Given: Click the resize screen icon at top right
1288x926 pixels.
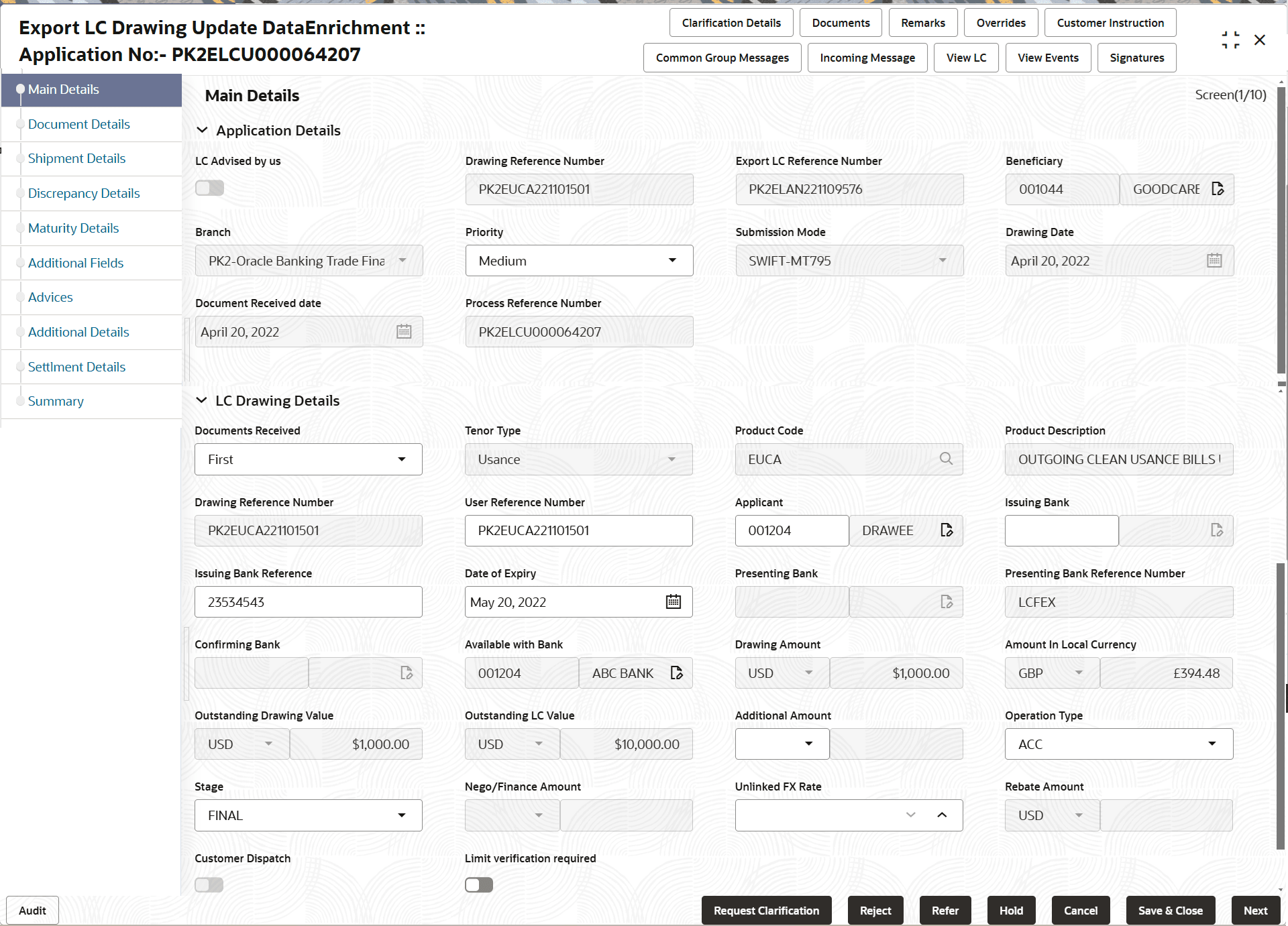Looking at the screenshot, I should [1230, 40].
